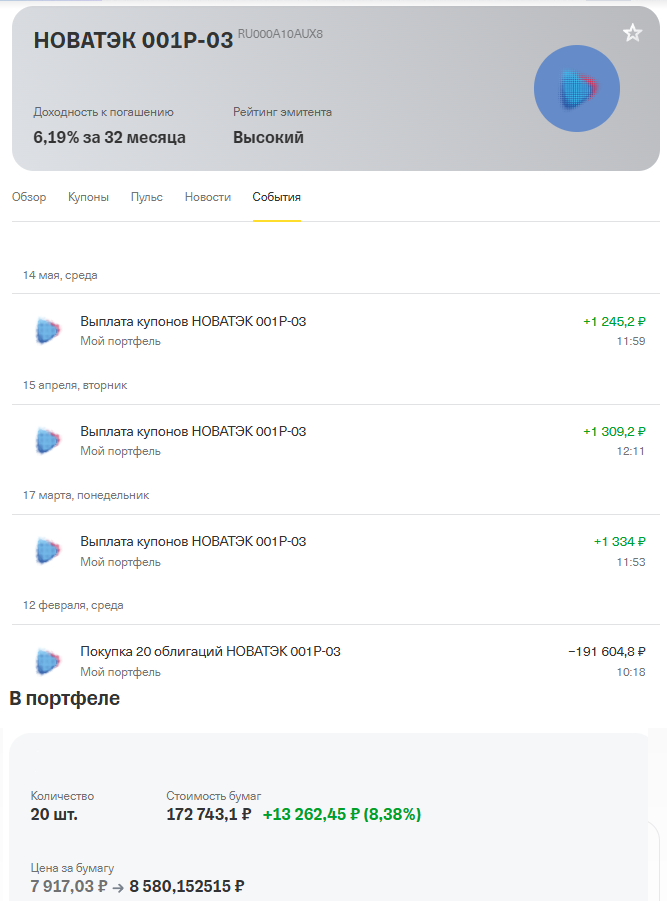Click the issuer icon beside 17 марта coupon payment
This screenshot has width=667, height=901.
tap(48, 551)
